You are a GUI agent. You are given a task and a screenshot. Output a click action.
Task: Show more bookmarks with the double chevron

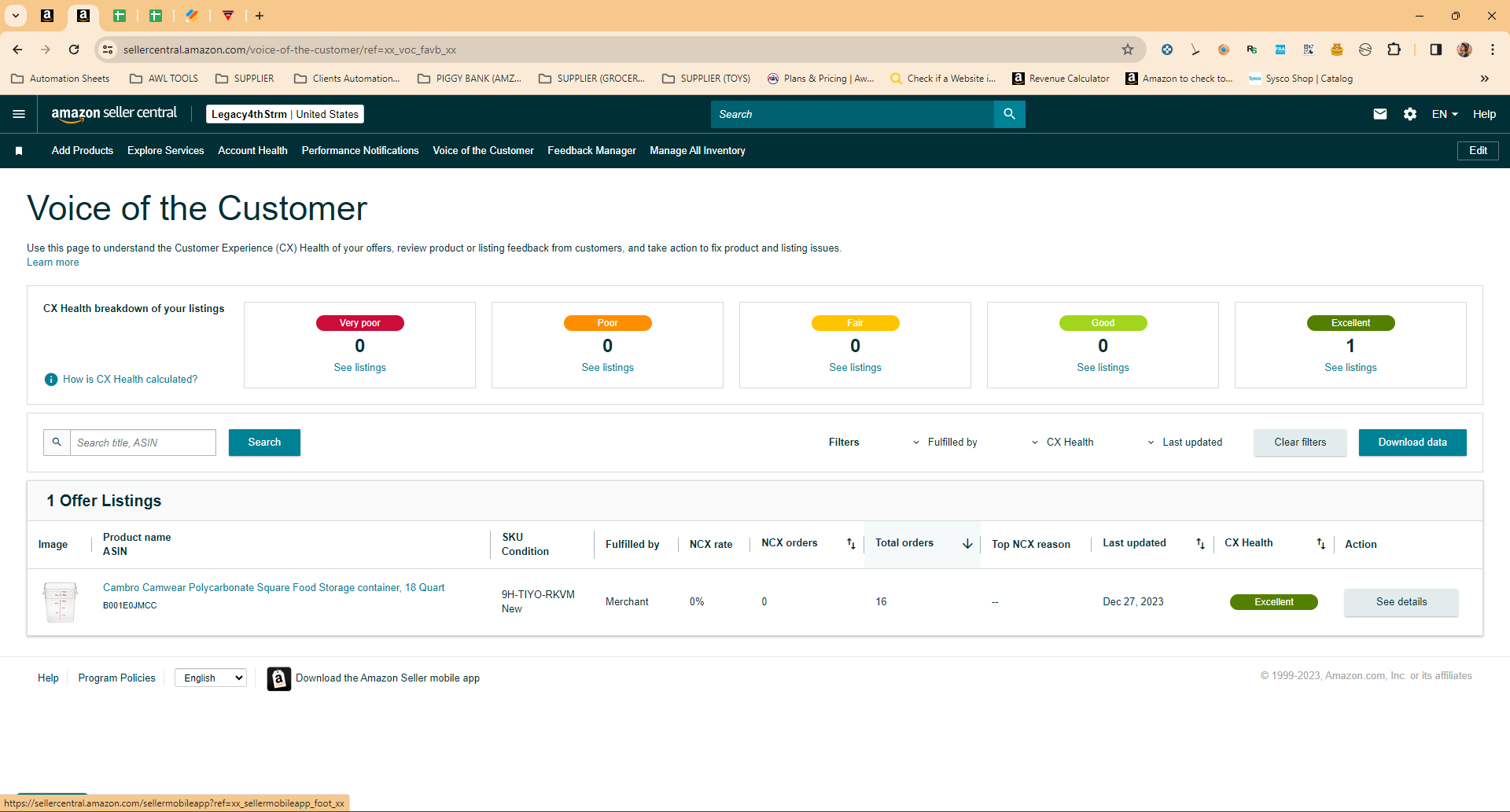pos(1485,79)
